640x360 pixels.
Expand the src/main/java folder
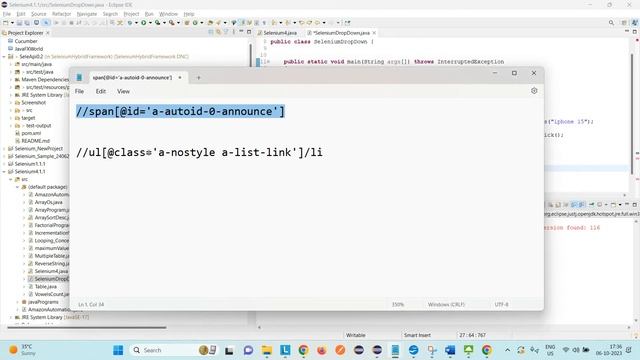(x=11, y=64)
